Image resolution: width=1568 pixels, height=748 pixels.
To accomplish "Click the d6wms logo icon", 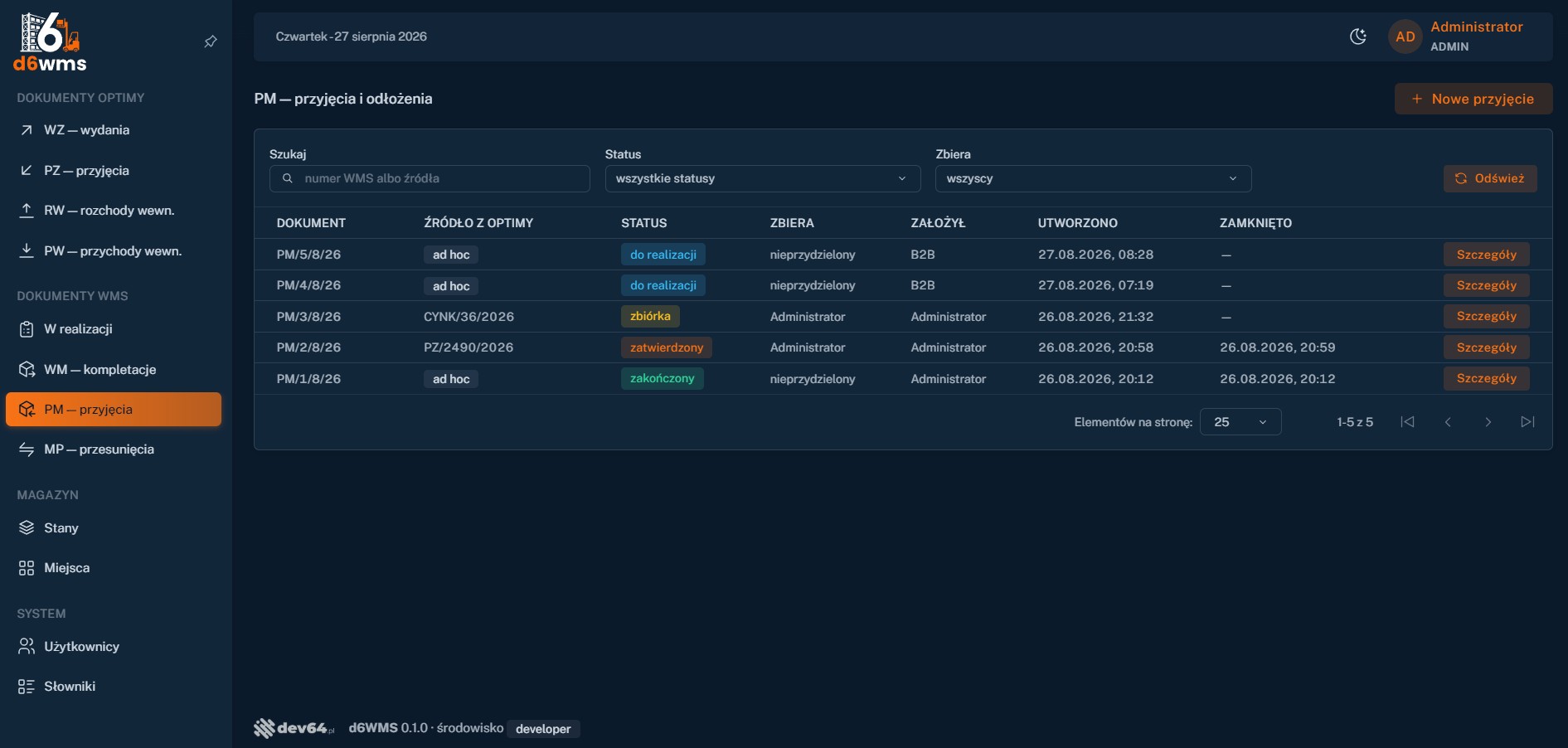I will [x=50, y=41].
